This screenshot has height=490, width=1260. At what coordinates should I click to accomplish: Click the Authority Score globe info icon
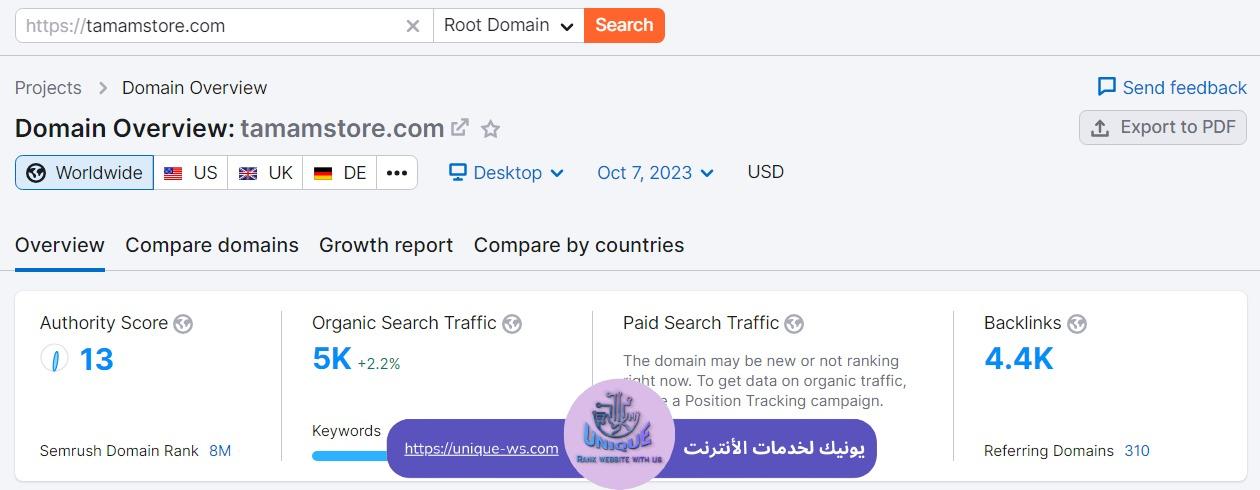click(183, 323)
